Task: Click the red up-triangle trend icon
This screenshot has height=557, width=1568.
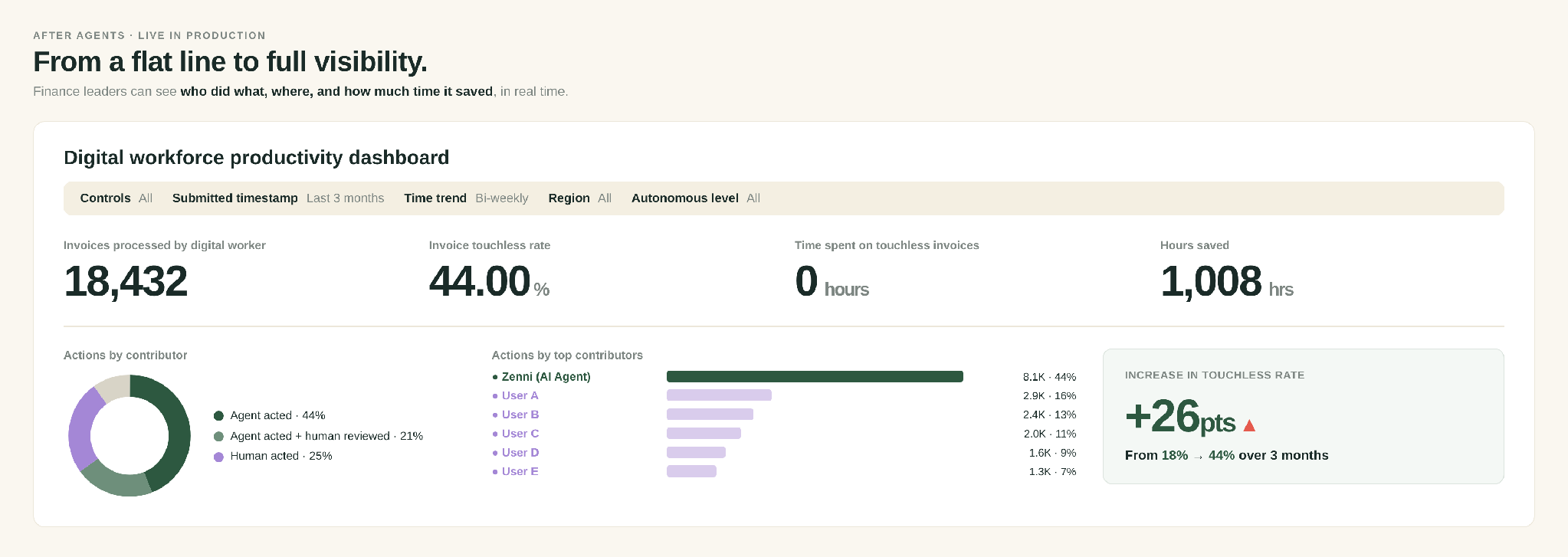Action: click(1249, 425)
